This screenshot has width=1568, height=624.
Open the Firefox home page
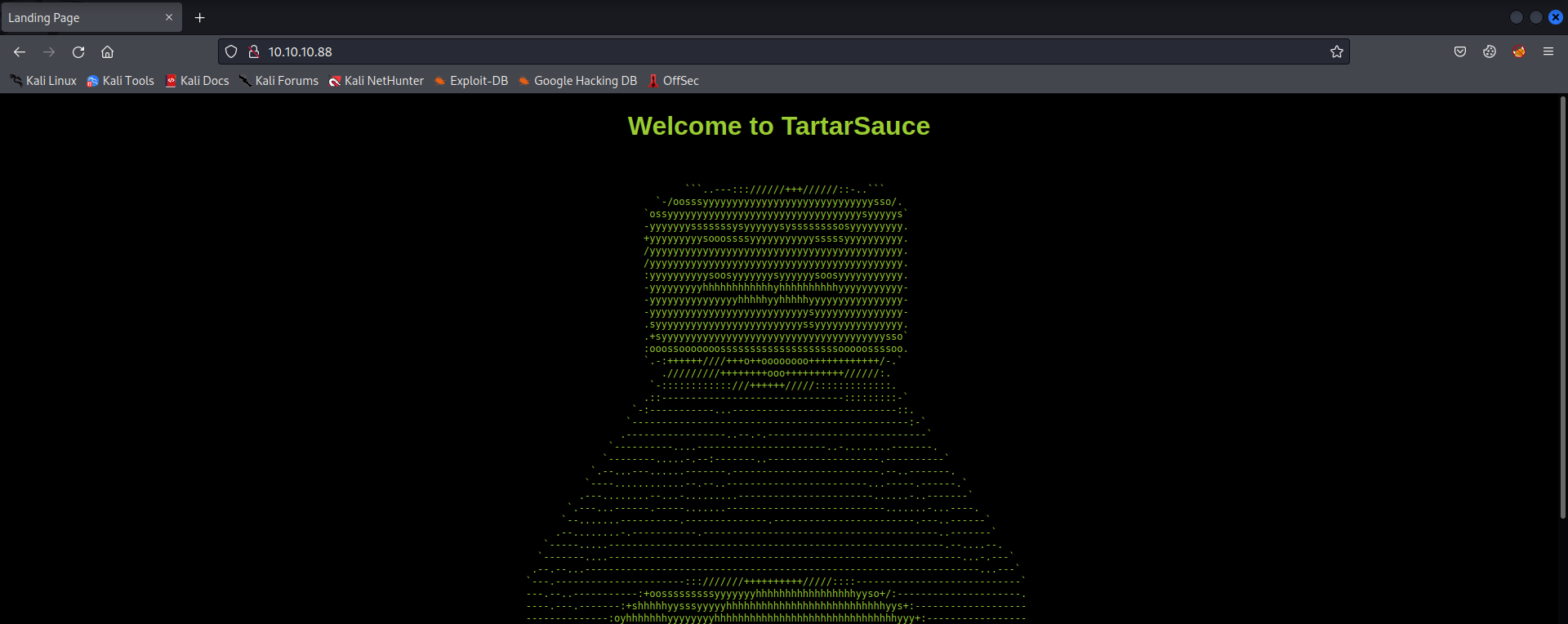107,51
